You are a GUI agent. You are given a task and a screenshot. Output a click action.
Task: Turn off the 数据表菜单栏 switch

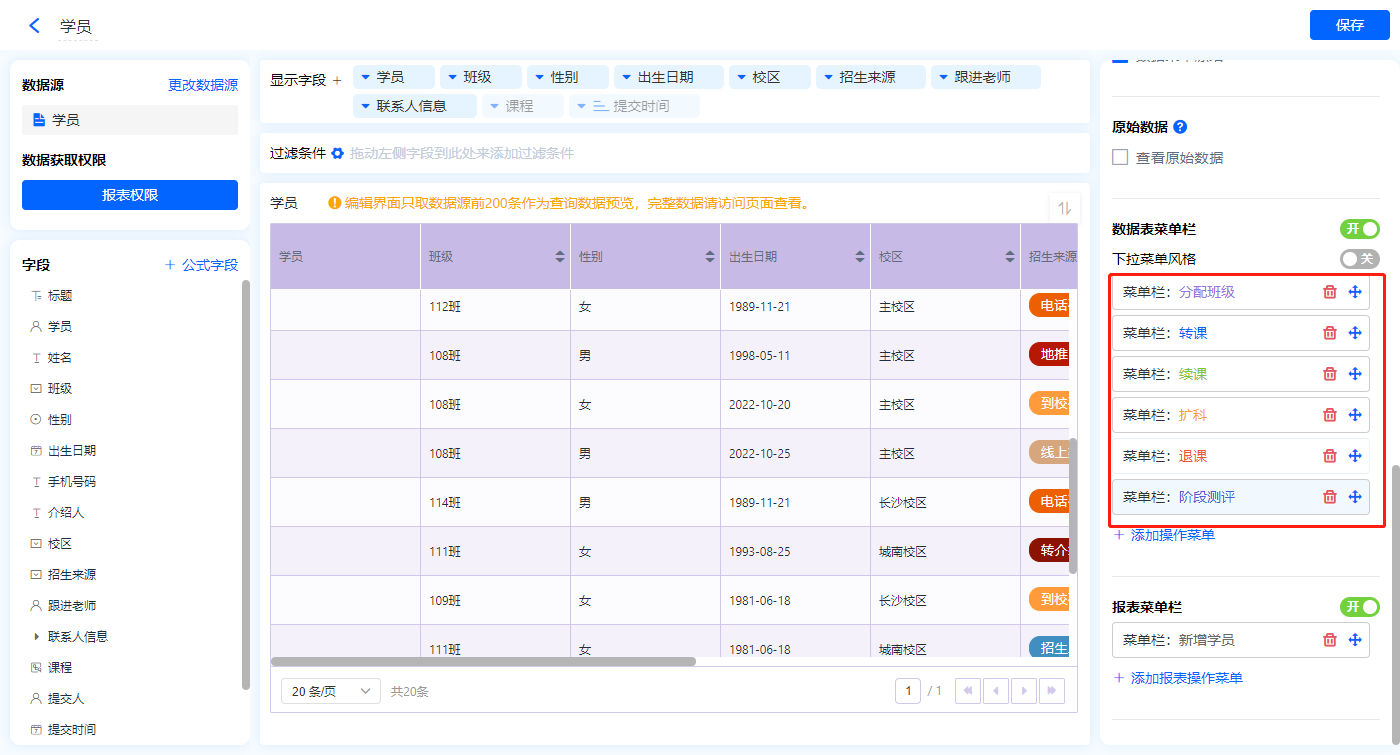click(x=1359, y=229)
